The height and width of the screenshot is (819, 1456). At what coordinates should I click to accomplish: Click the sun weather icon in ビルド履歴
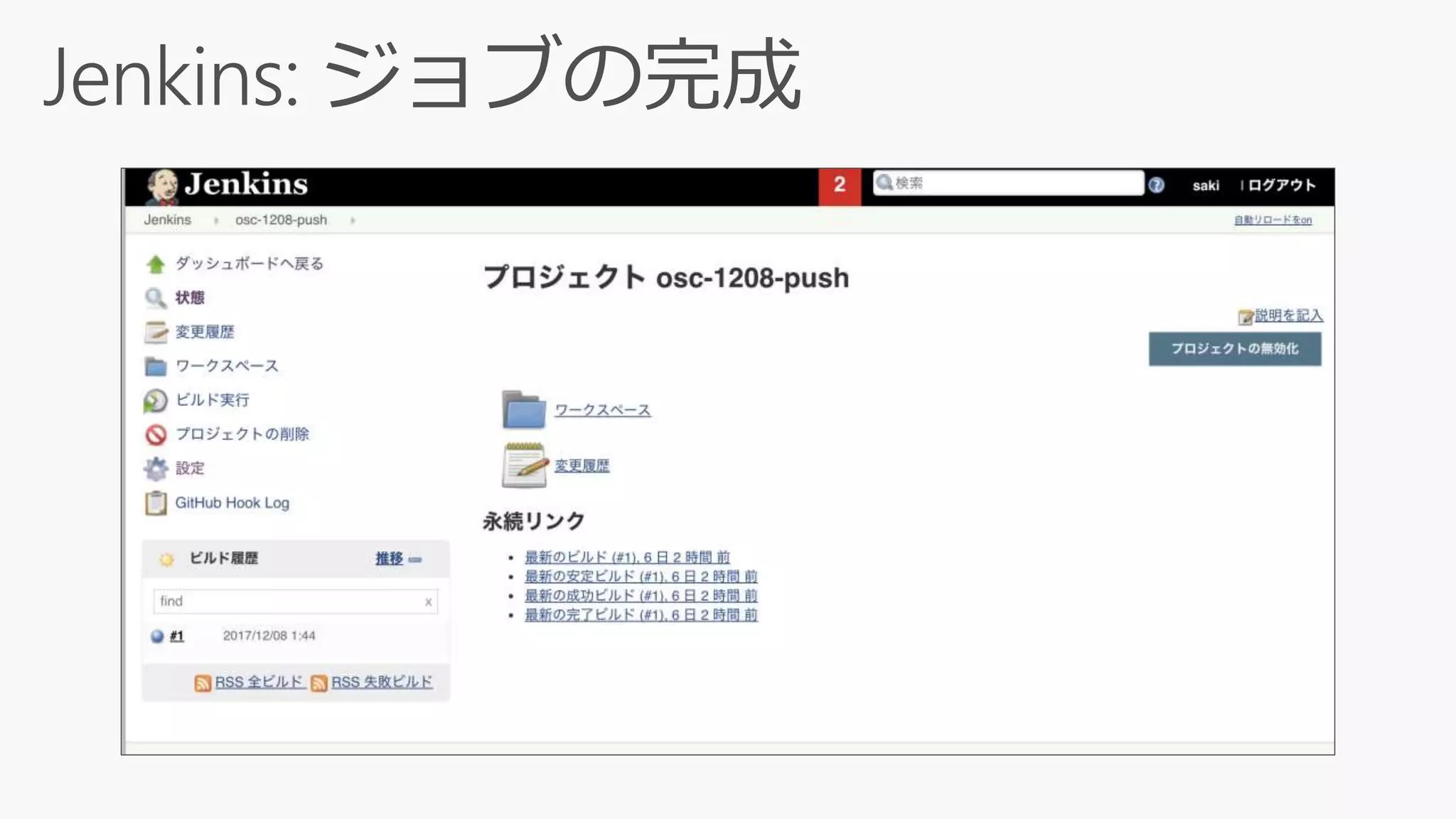166,560
